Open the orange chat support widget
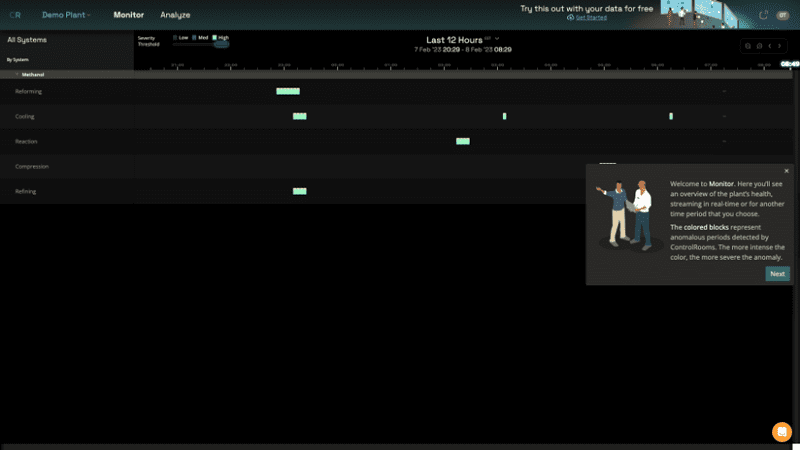Image resolution: width=800 pixels, height=450 pixels. point(782,432)
